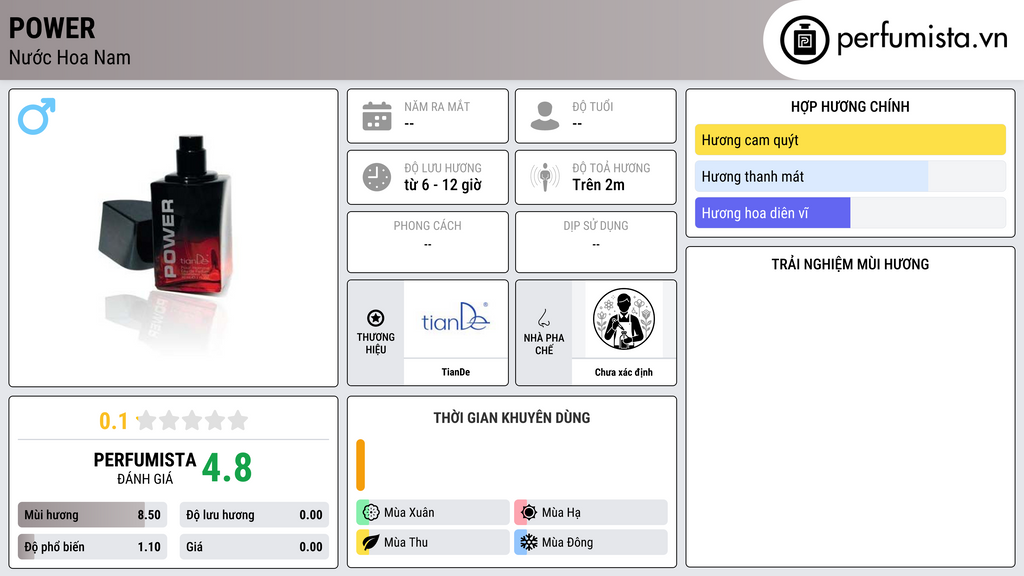Follow the TianDe brand name link
Viewport: 1024px width, 576px height.
pyautogui.click(x=455, y=372)
